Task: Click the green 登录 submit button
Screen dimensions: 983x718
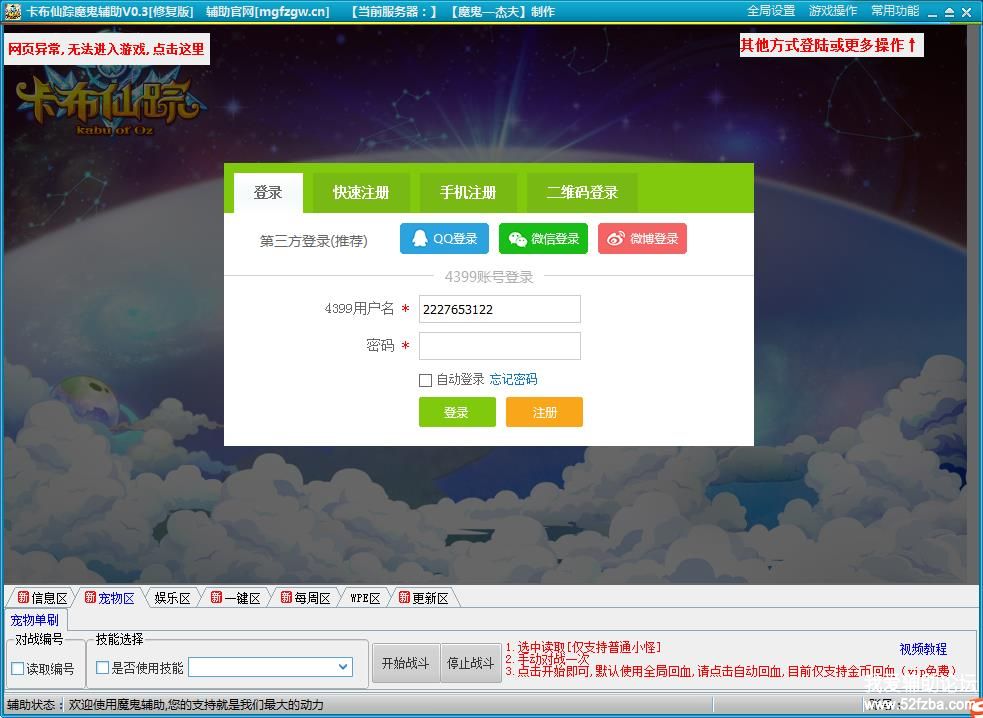Action: [457, 412]
